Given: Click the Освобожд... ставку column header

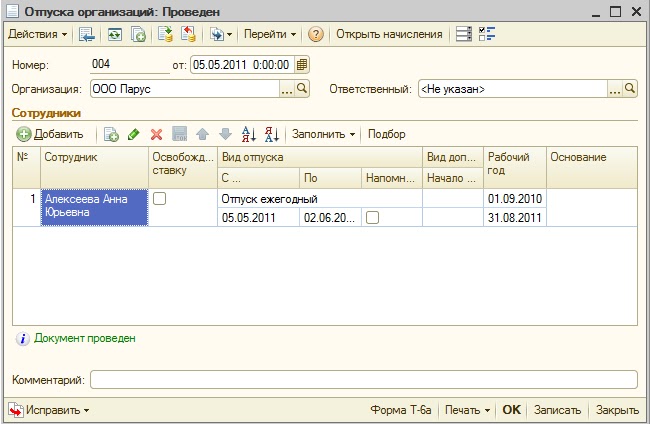Looking at the screenshot, I should (183, 167).
